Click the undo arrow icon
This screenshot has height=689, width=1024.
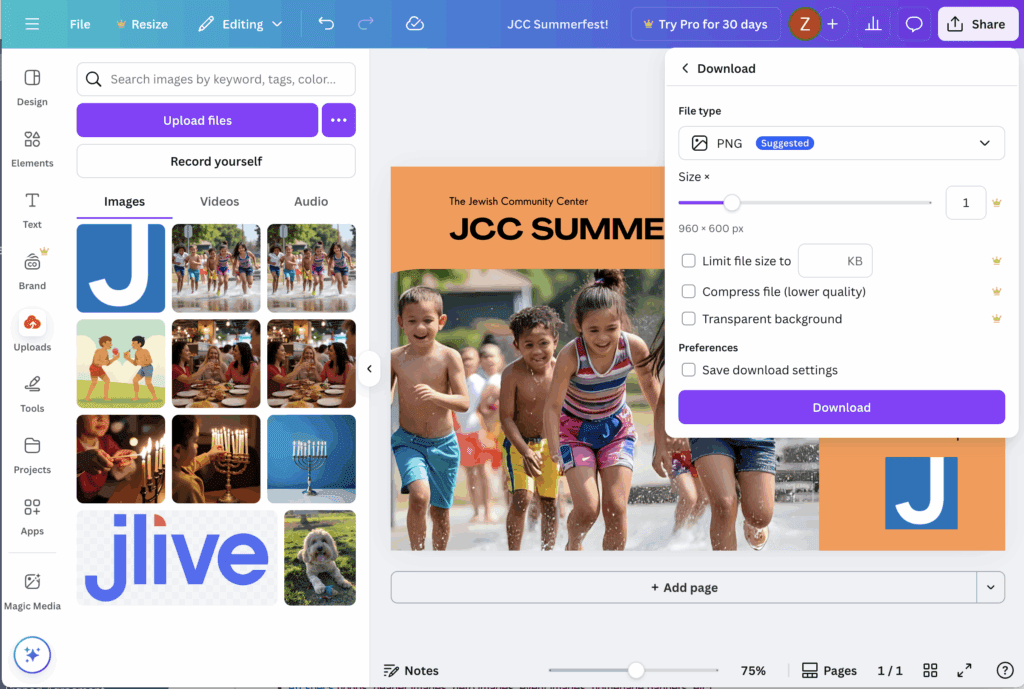326,24
